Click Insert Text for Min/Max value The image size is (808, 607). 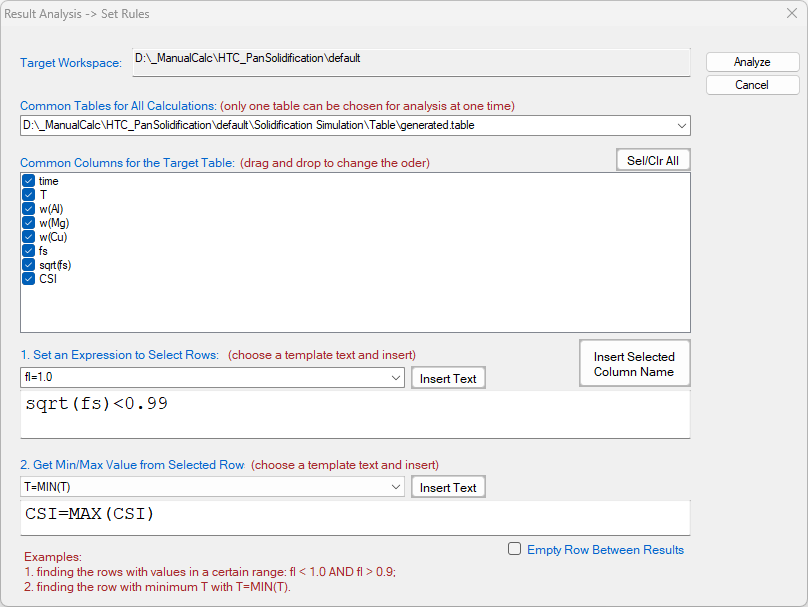[448, 487]
